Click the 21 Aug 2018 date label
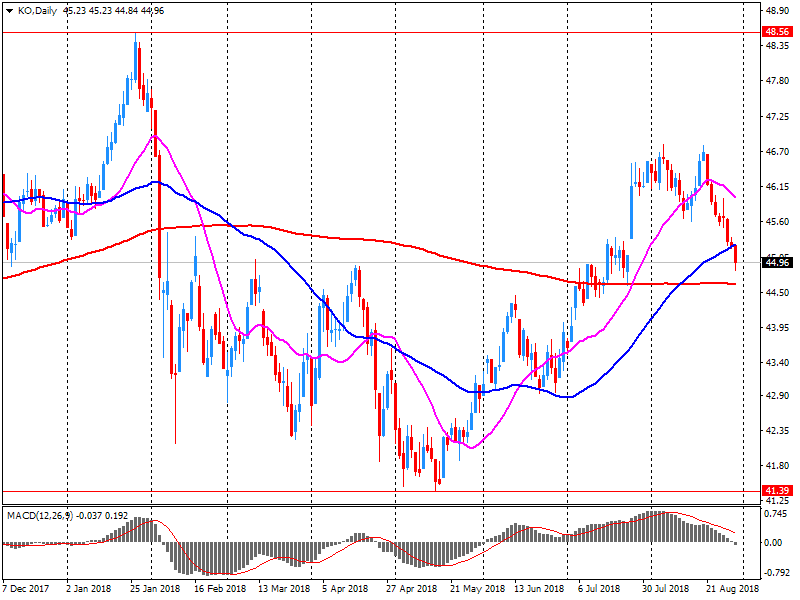This screenshot has width=800, height=600. point(732,589)
